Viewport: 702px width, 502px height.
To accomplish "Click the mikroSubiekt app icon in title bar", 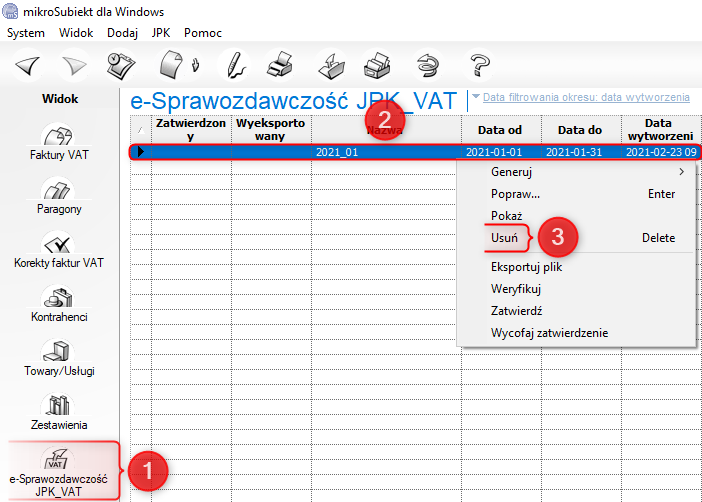I will (10, 11).
